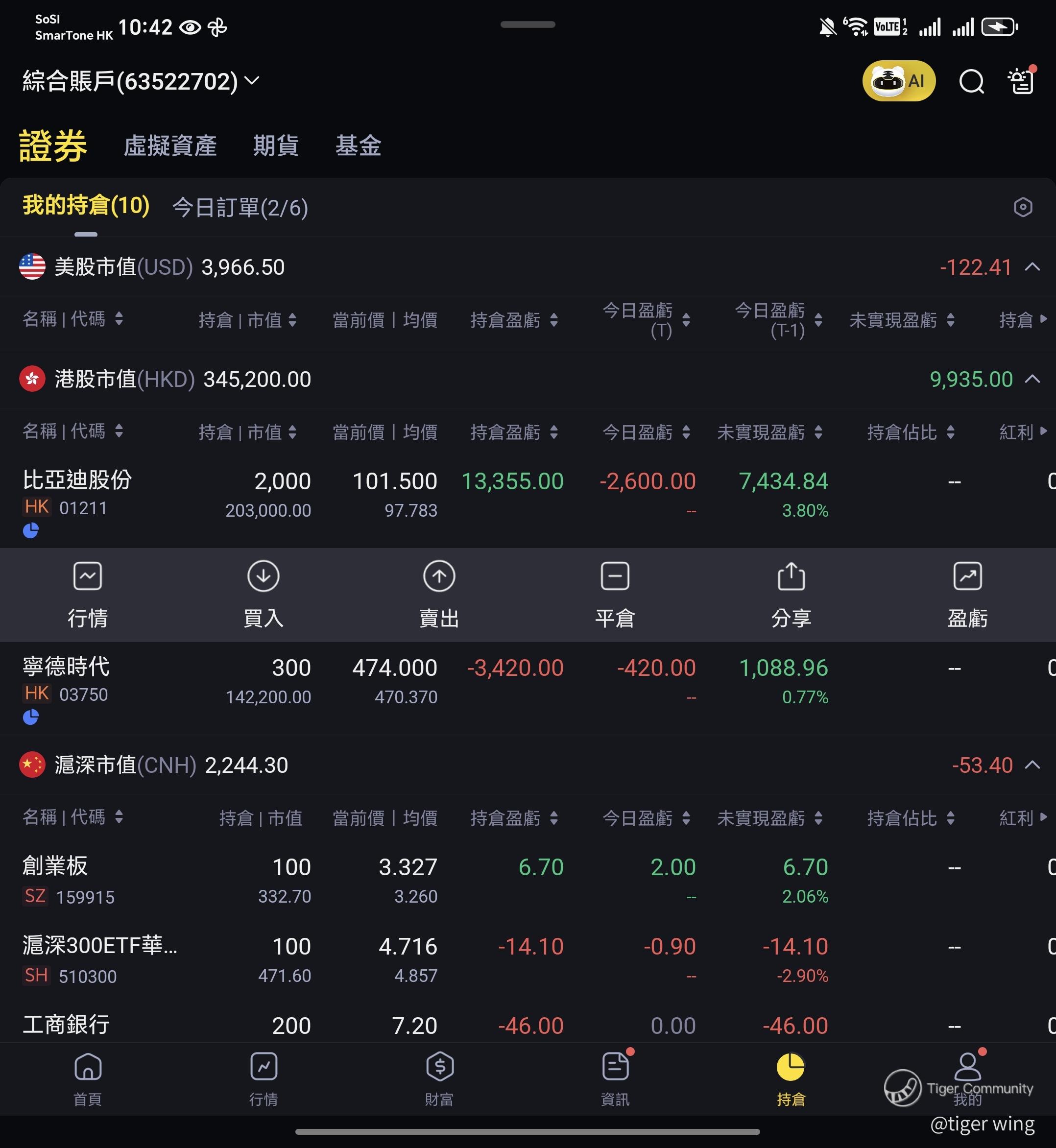Switch to the 虛擬資產 tab

(x=169, y=146)
